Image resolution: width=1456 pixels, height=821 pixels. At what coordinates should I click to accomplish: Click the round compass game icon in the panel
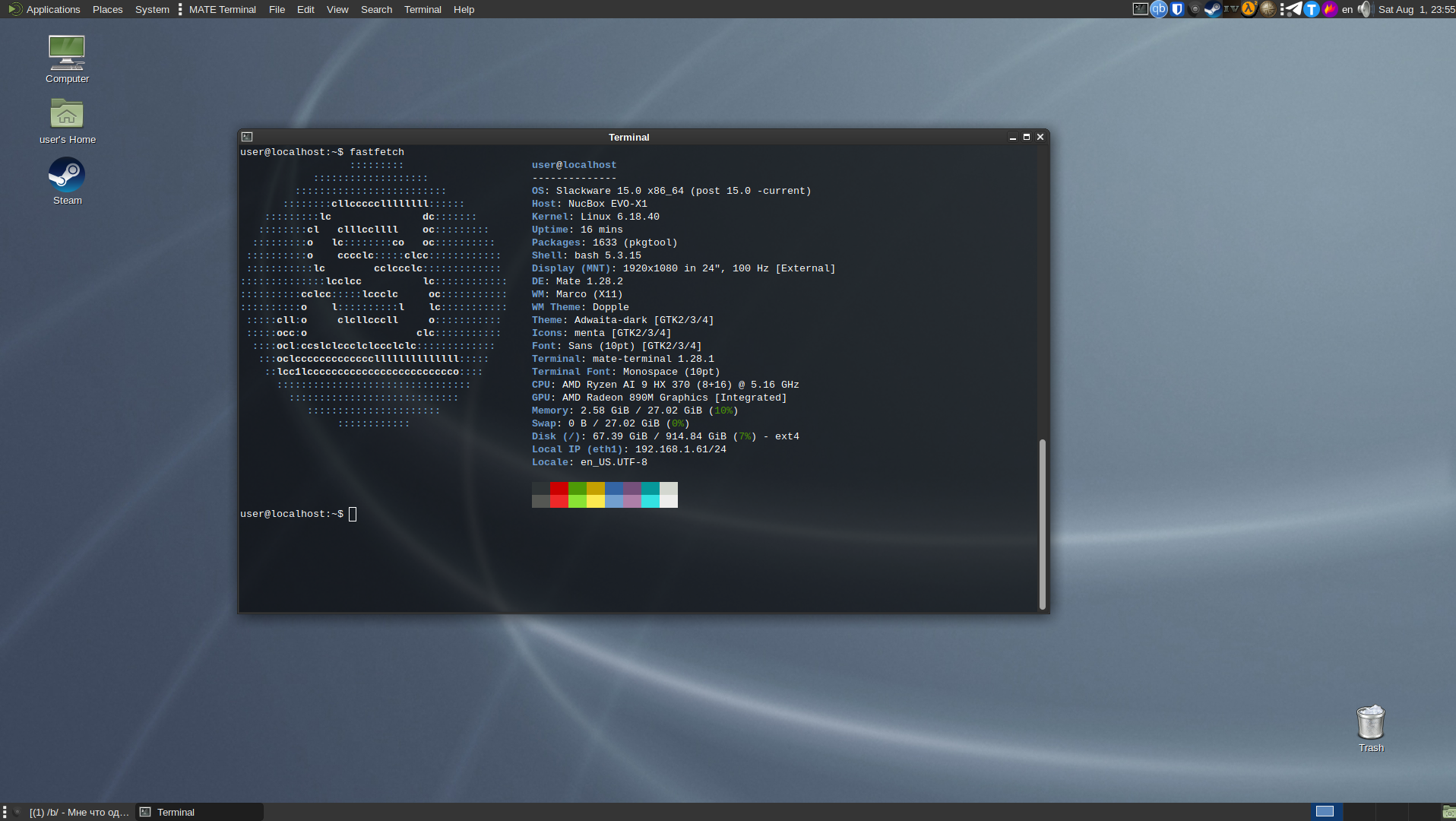tap(1268, 9)
